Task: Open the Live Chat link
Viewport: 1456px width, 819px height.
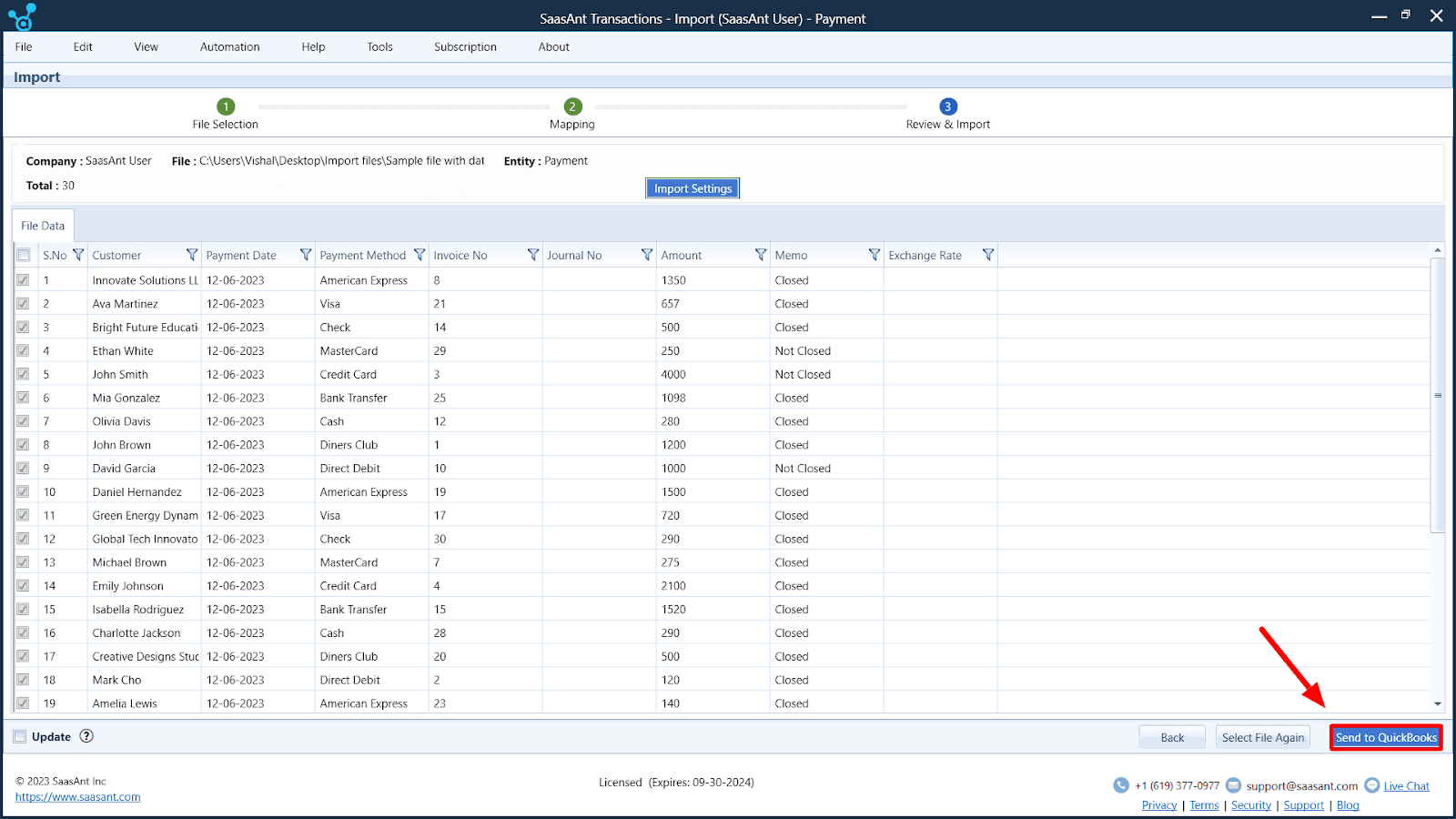Action: point(1407,786)
